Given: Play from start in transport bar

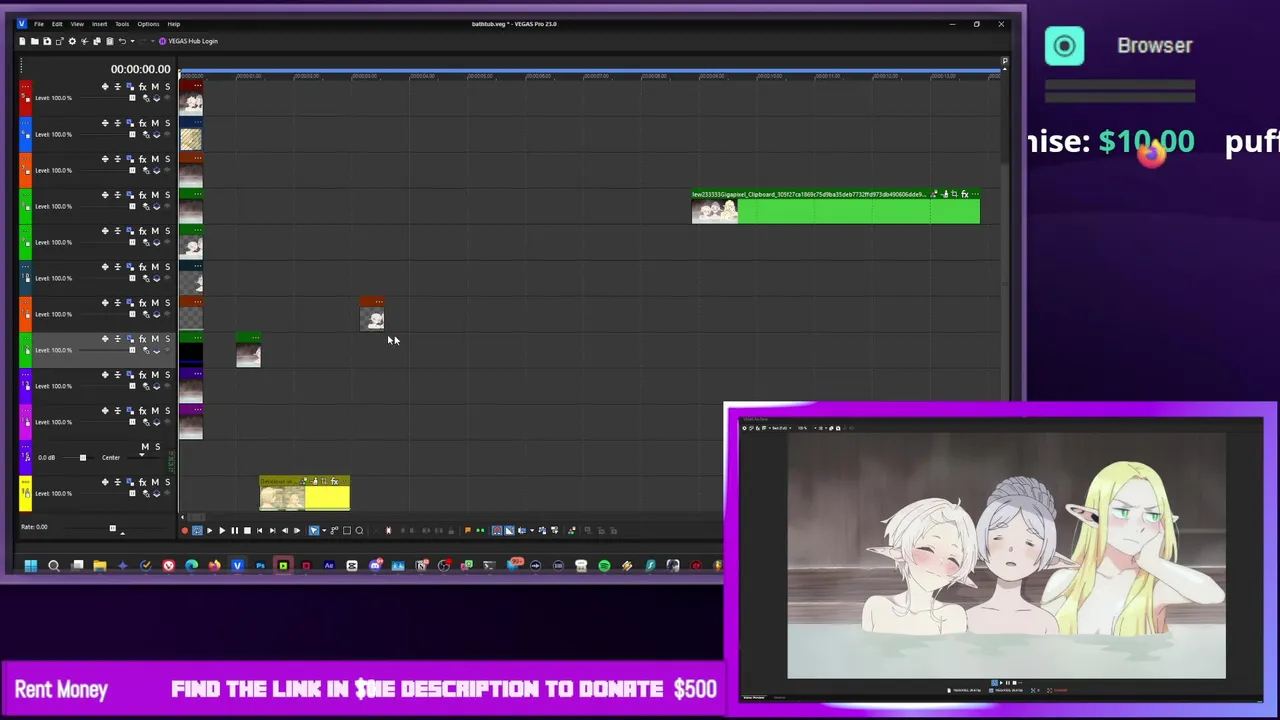Looking at the screenshot, I should pos(210,530).
